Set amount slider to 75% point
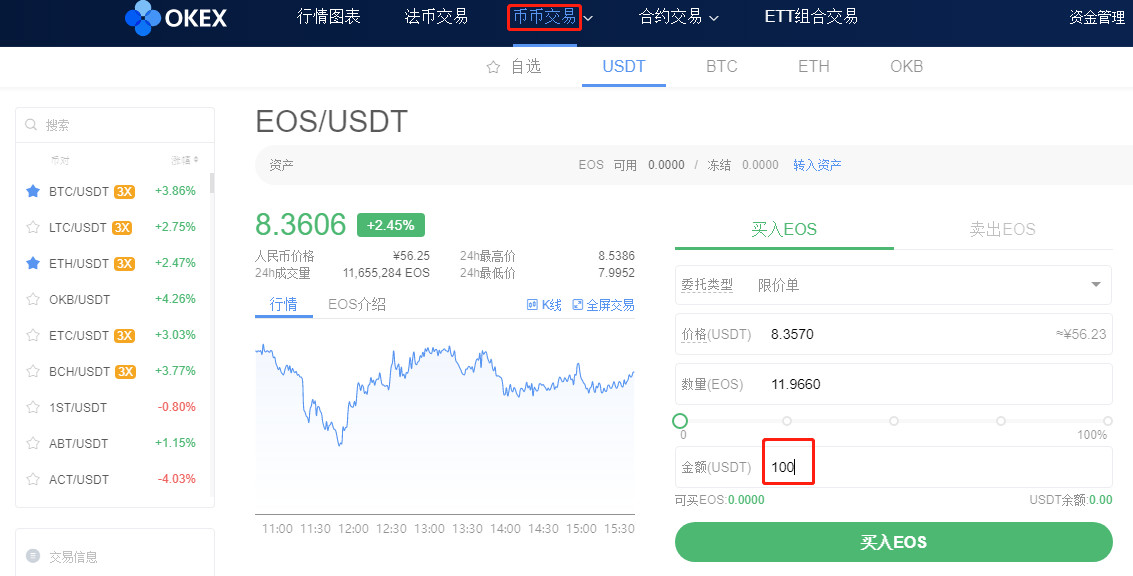This screenshot has width=1133, height=576. pos(1001,421)
